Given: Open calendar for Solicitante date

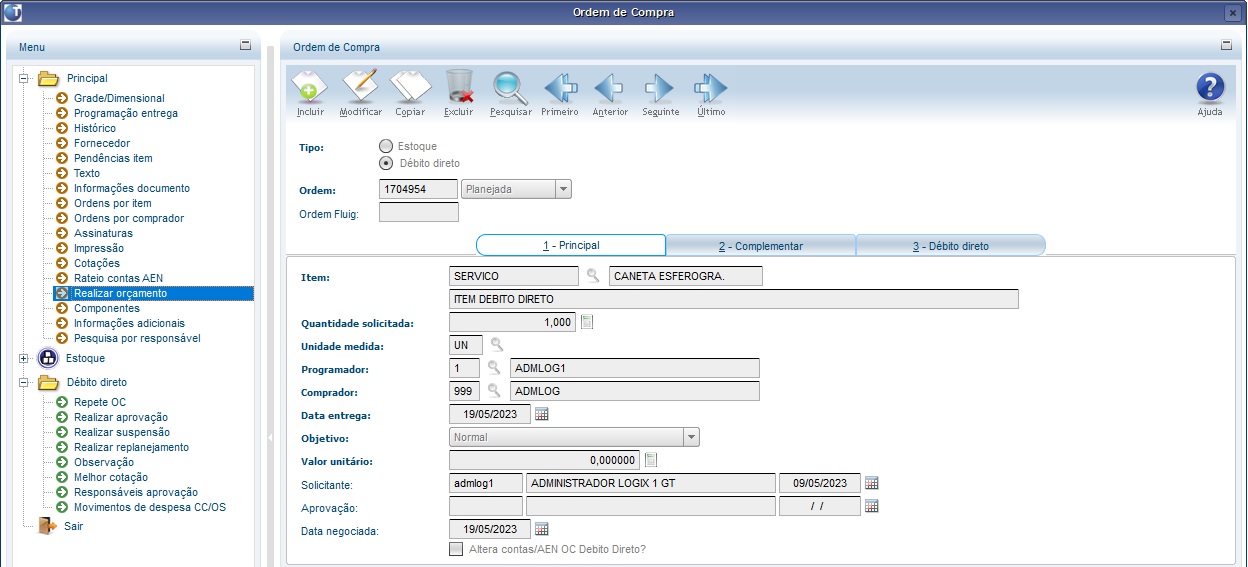Looking at the screenshot, I should click(x=871, y=483).
